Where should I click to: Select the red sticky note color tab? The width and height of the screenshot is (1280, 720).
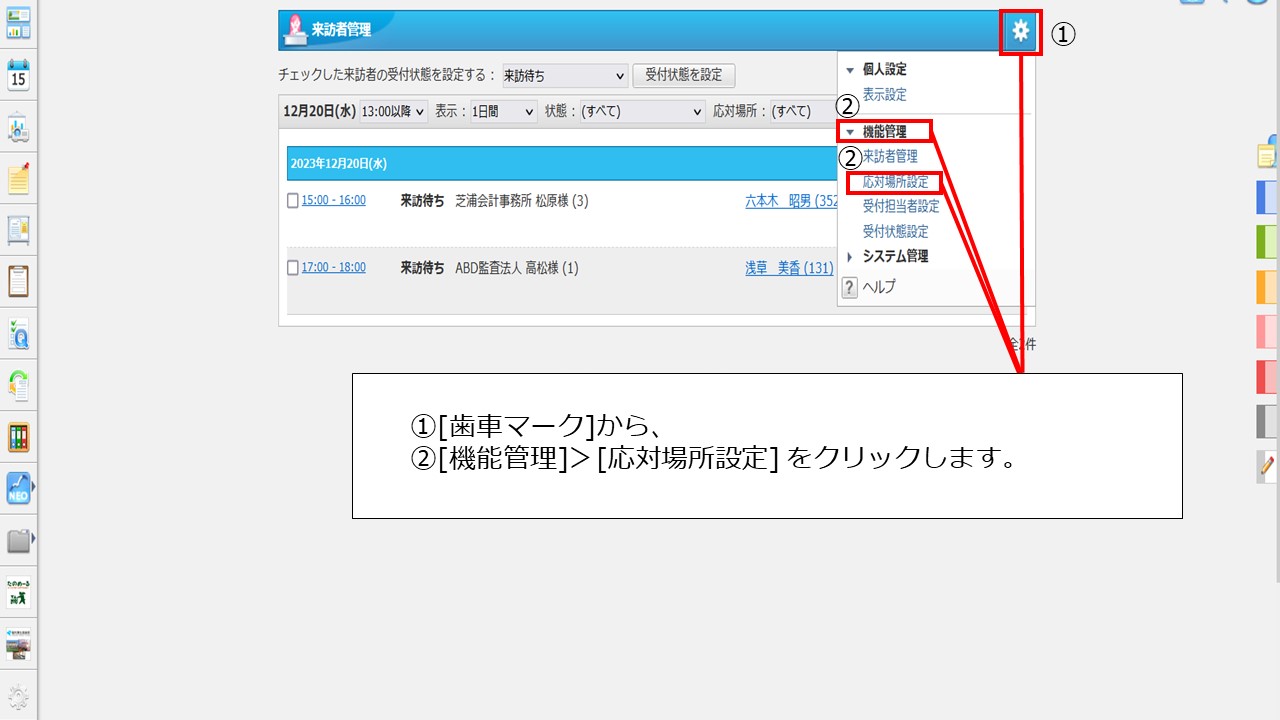[x=1267, y=377]
